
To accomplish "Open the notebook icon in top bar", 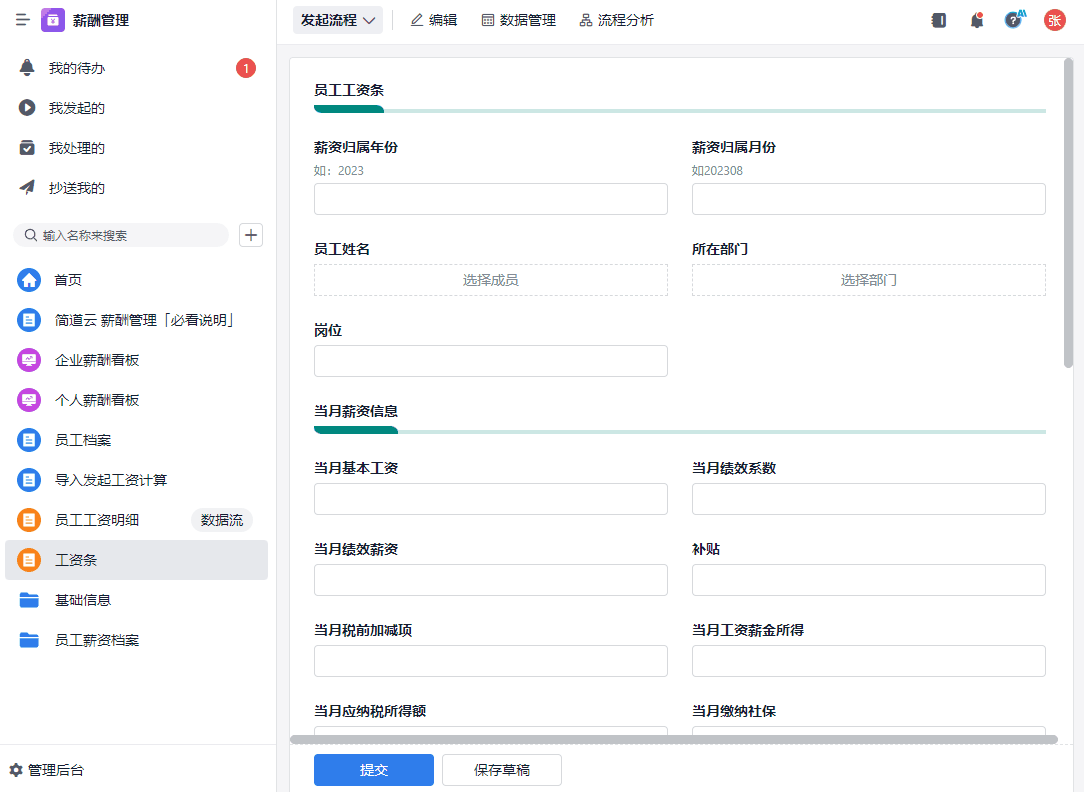I will [x=938, y=20].
